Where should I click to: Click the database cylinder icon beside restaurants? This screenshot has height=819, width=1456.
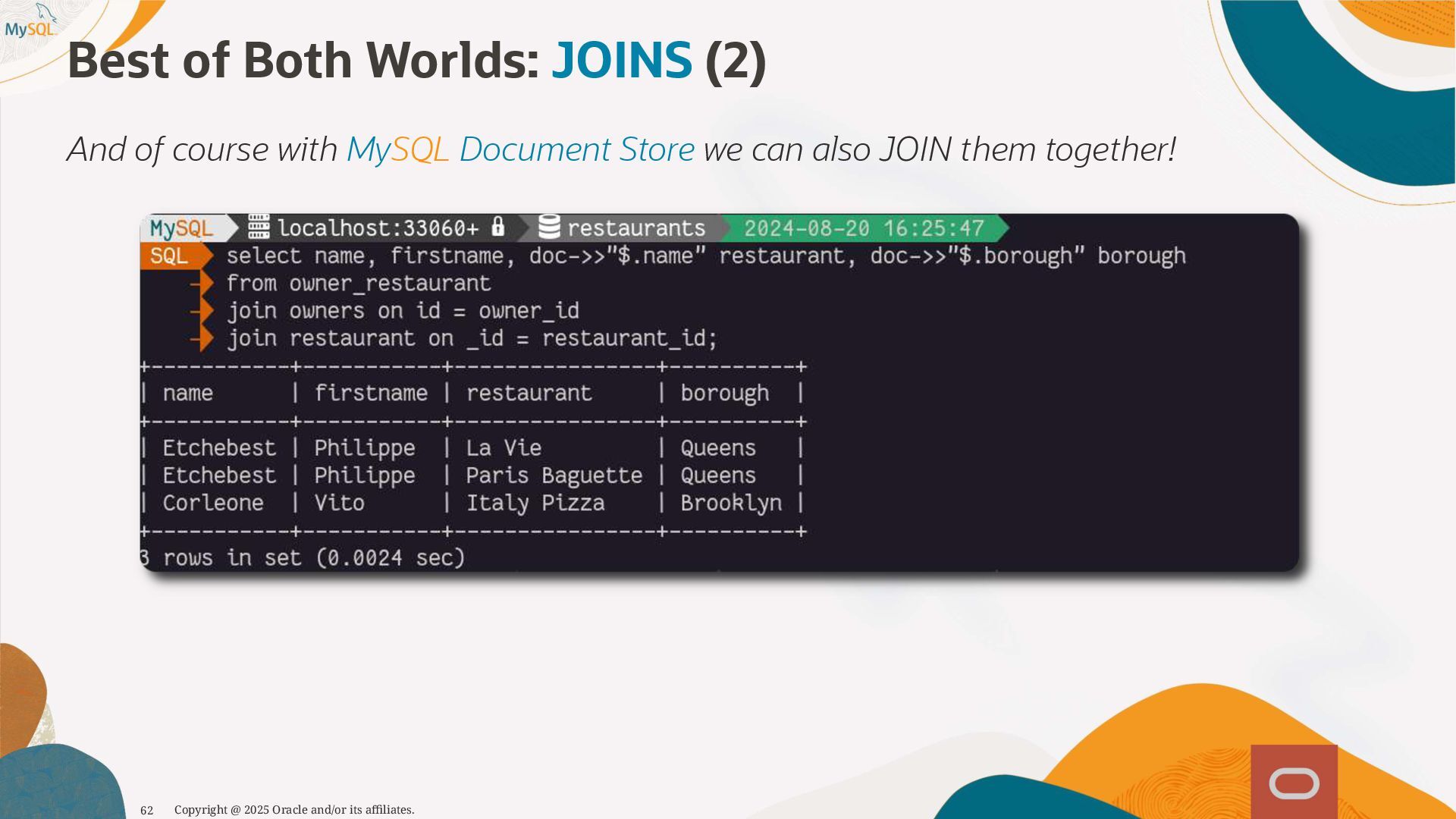click(549, 227)
